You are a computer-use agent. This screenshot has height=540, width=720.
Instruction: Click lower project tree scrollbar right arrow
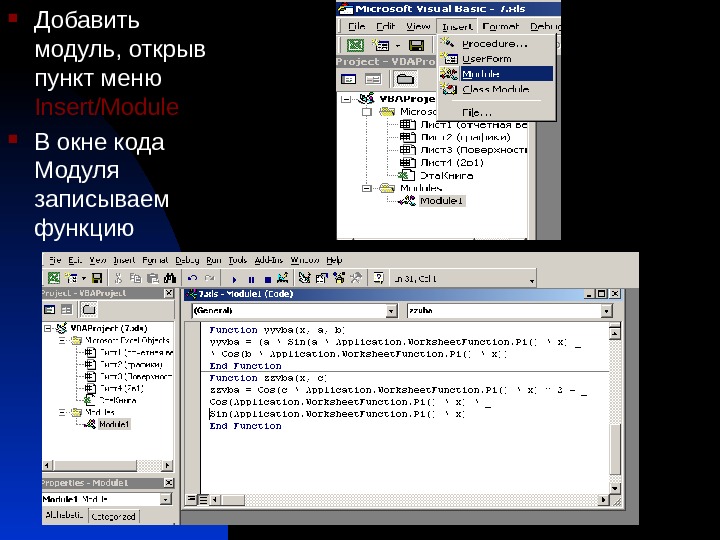[168, 465]
